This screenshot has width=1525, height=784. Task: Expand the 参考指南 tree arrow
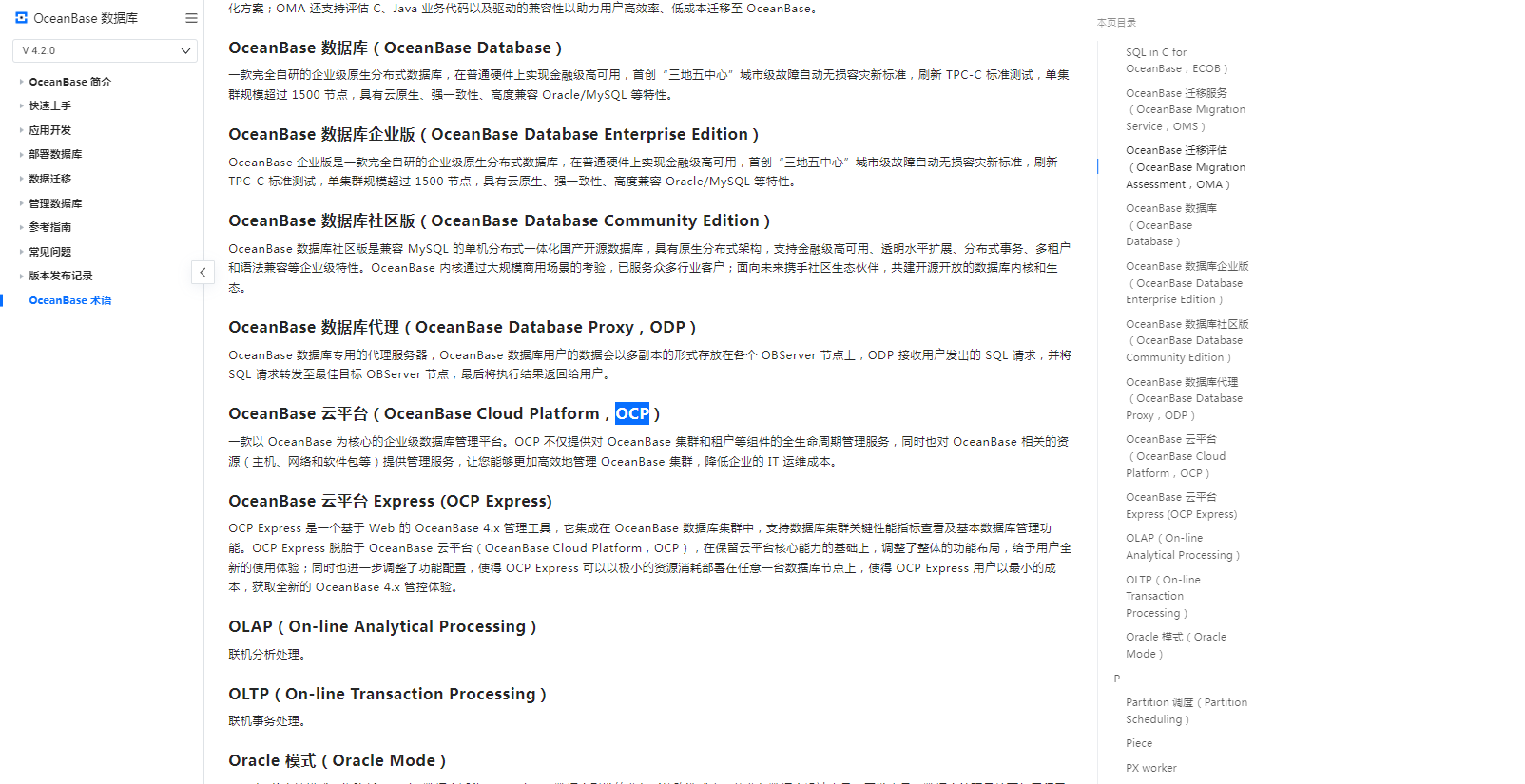tap(21, 227)
